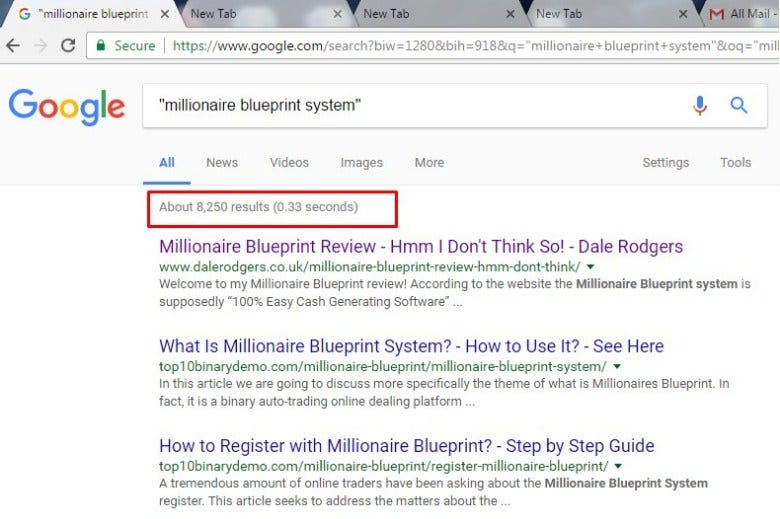Viewport: 780px width, 519px height.
Task: Click Google favicon on the active tab
Action: tap(24, 14)
